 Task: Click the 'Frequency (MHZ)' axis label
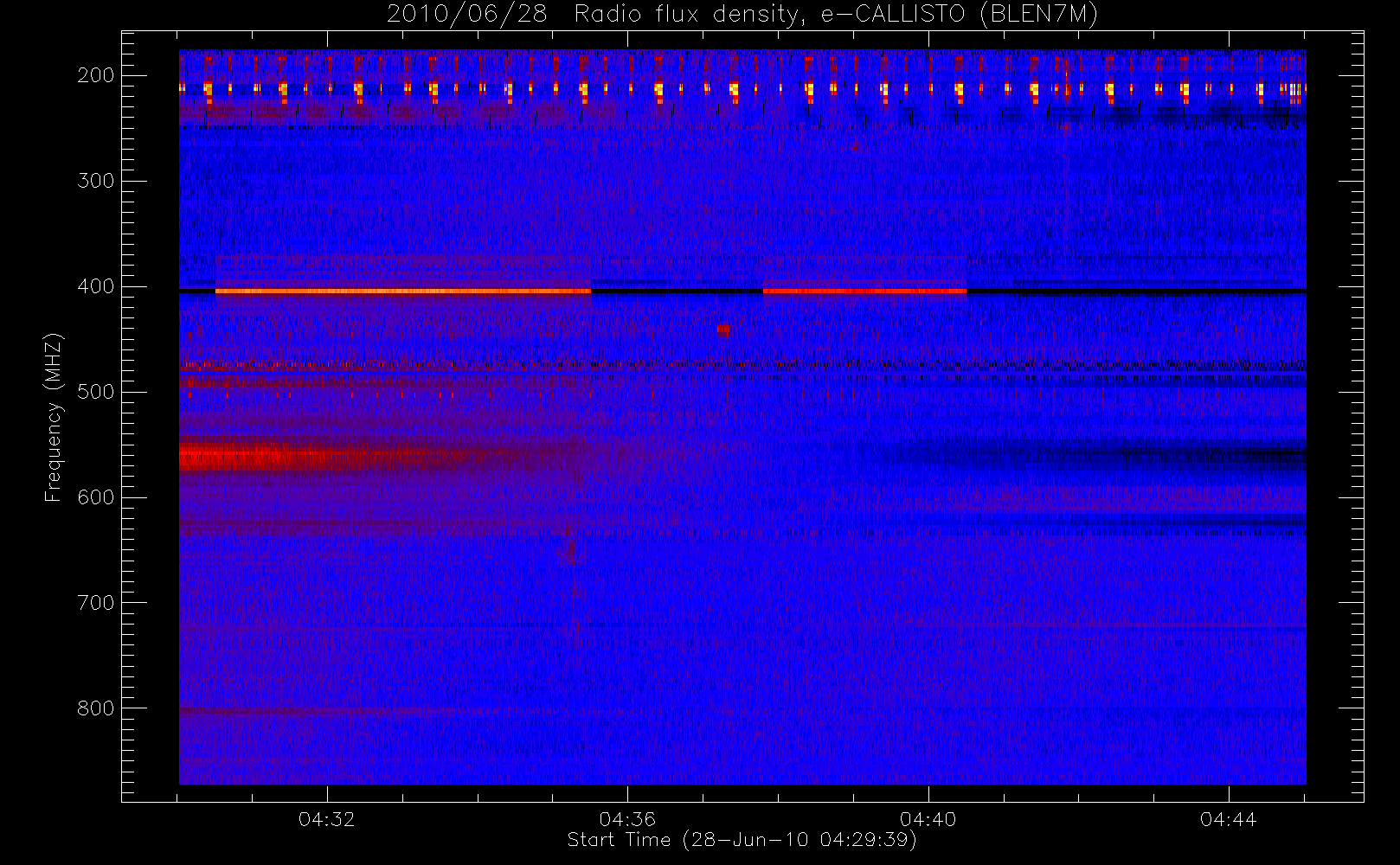pos(54,417)
